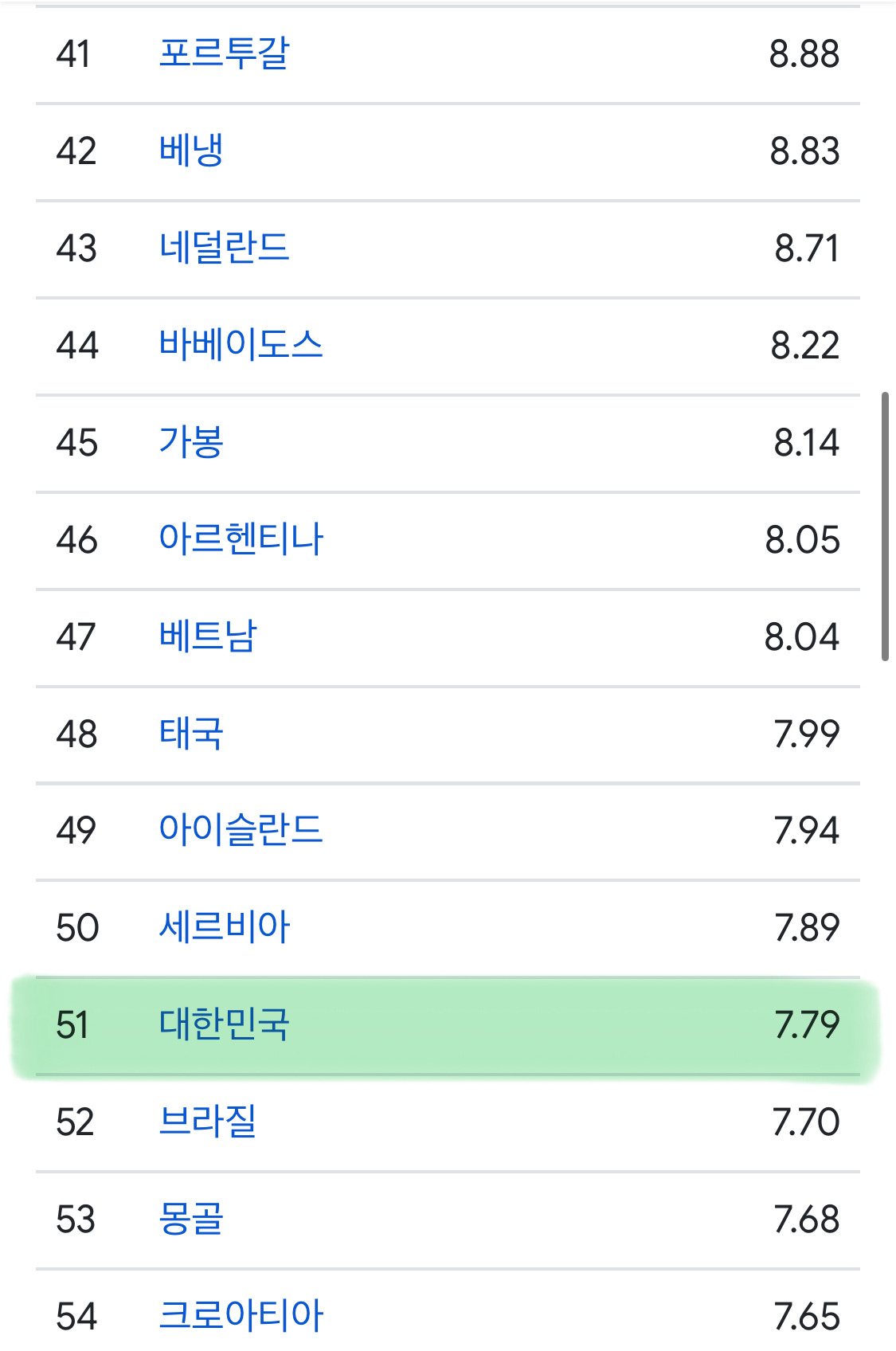Open the 베트남 link
The height and width of the screenshot is (1351, 896).
click(208, 636)
